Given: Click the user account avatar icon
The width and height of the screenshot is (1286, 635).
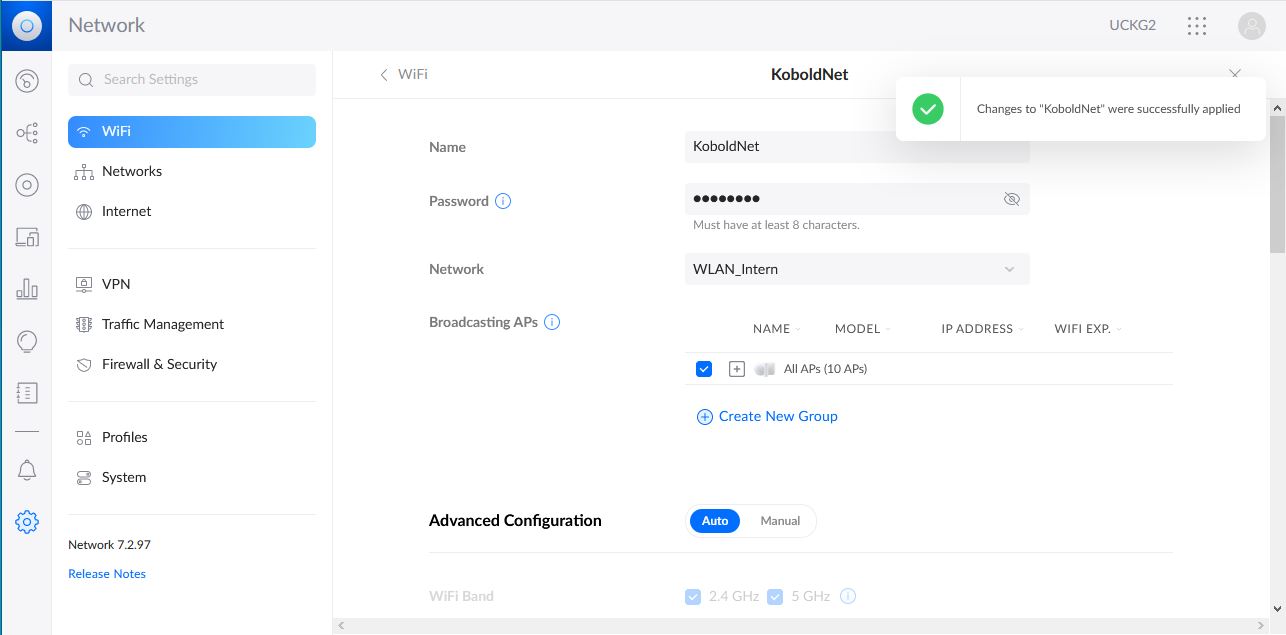Looking at the screenshot, I should (1252, 26).
